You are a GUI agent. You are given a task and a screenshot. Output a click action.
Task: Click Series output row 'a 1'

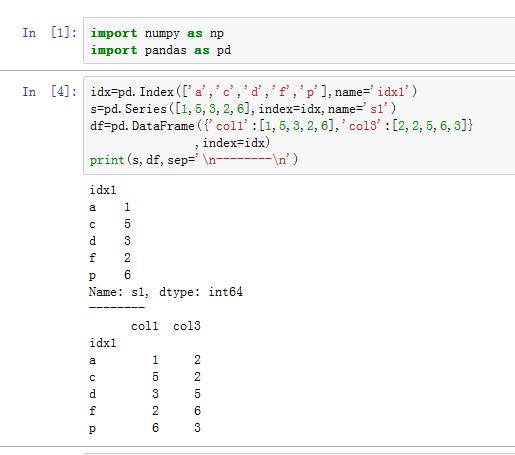(110, 207)
